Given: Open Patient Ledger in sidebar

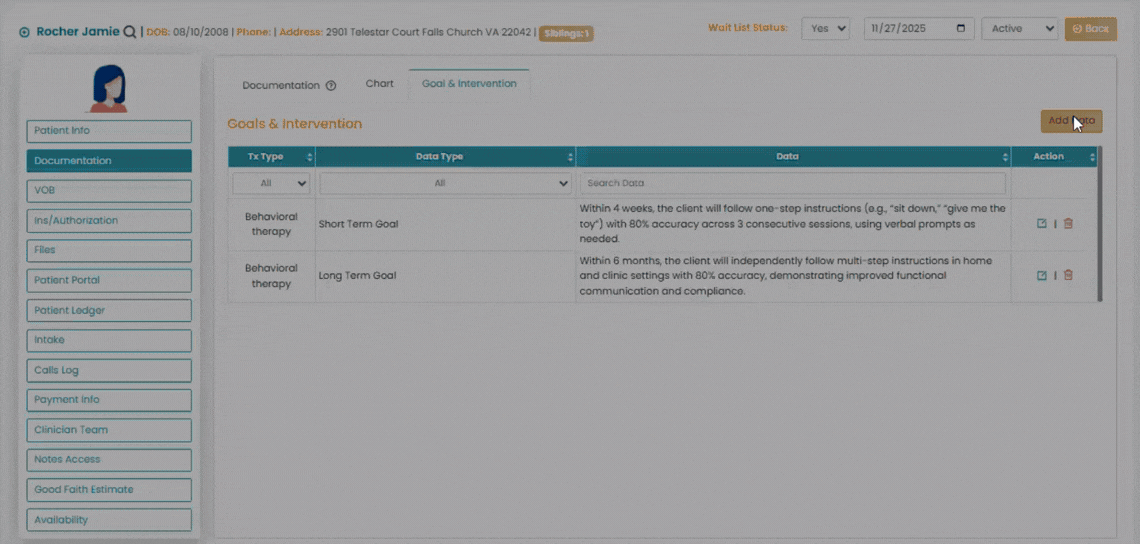Looking at the screenshot, I should tap(109, 311).
